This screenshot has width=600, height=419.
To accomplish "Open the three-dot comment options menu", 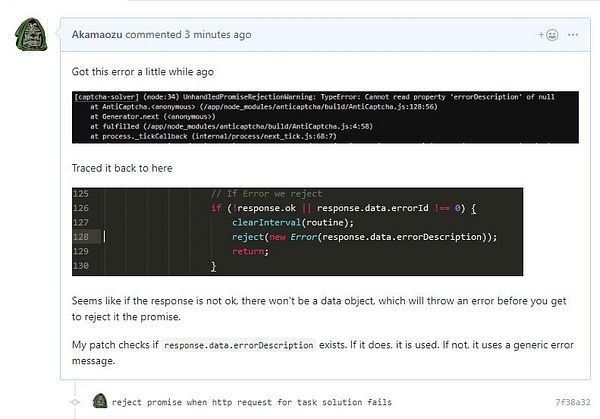I will point(573,35).
